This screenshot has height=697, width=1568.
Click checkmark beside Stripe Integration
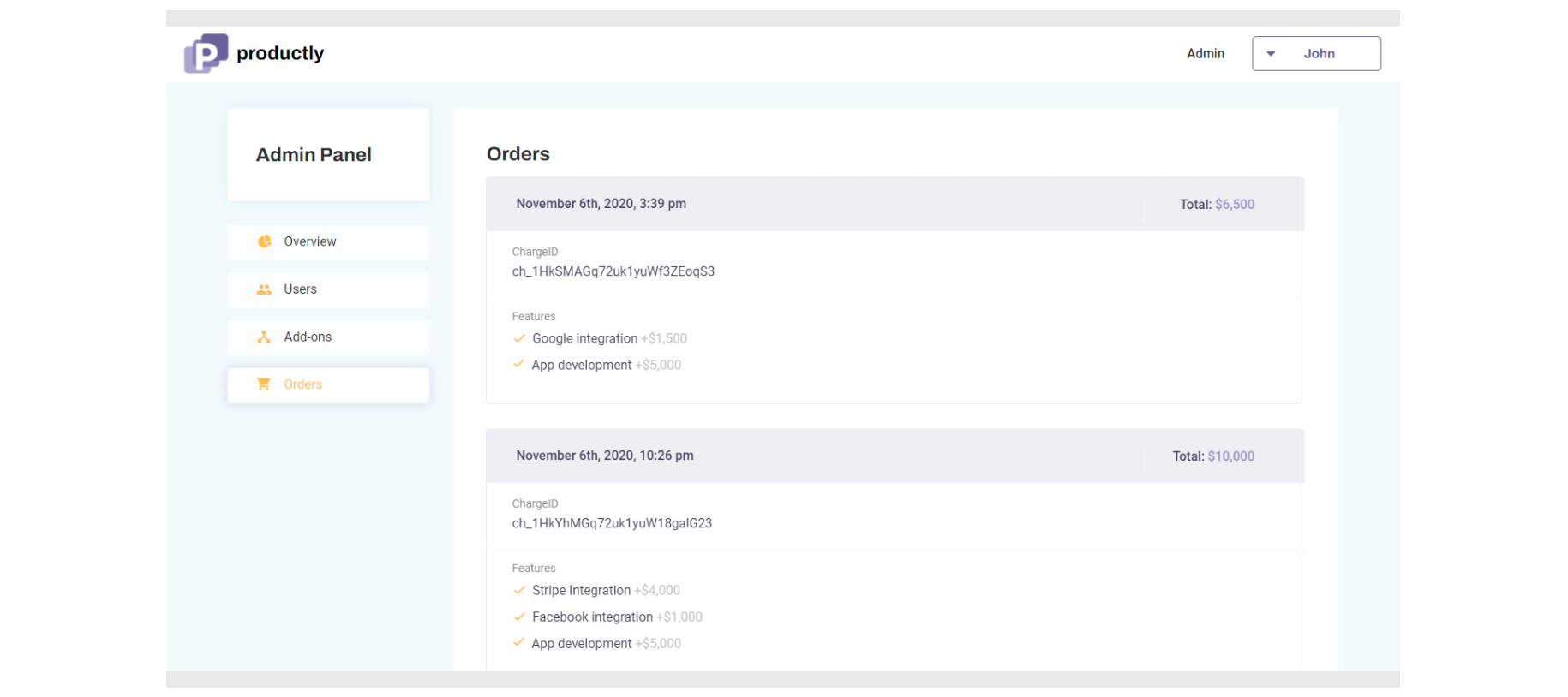[x=519, y=590]
